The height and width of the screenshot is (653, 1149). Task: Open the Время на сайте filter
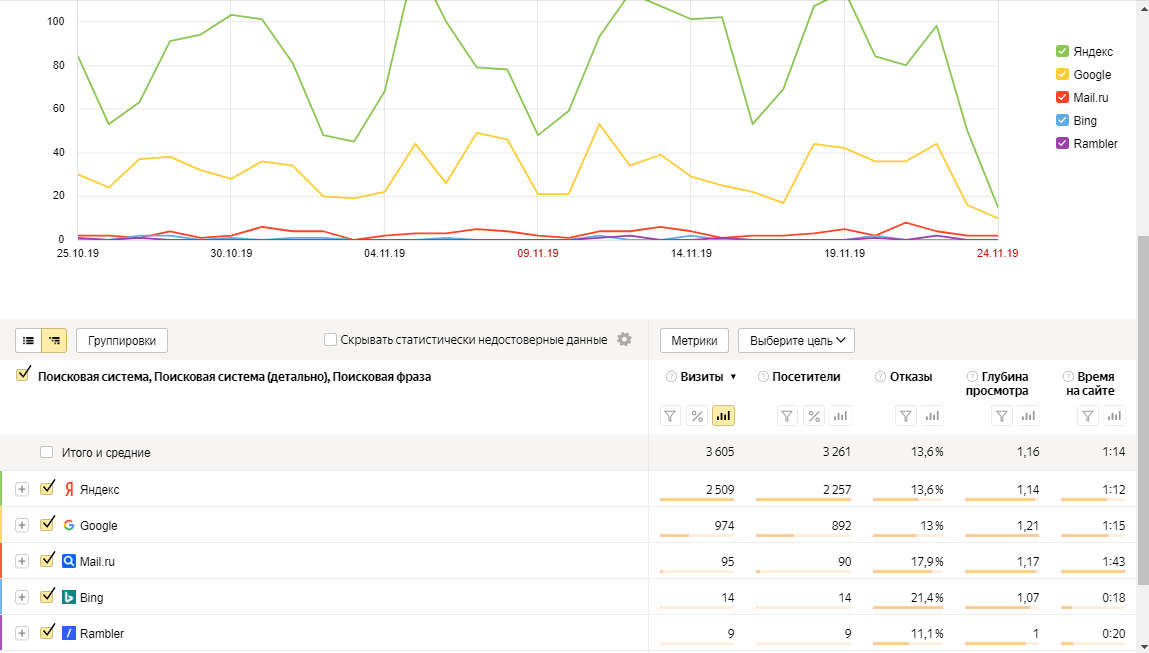tap(1088, 416)
